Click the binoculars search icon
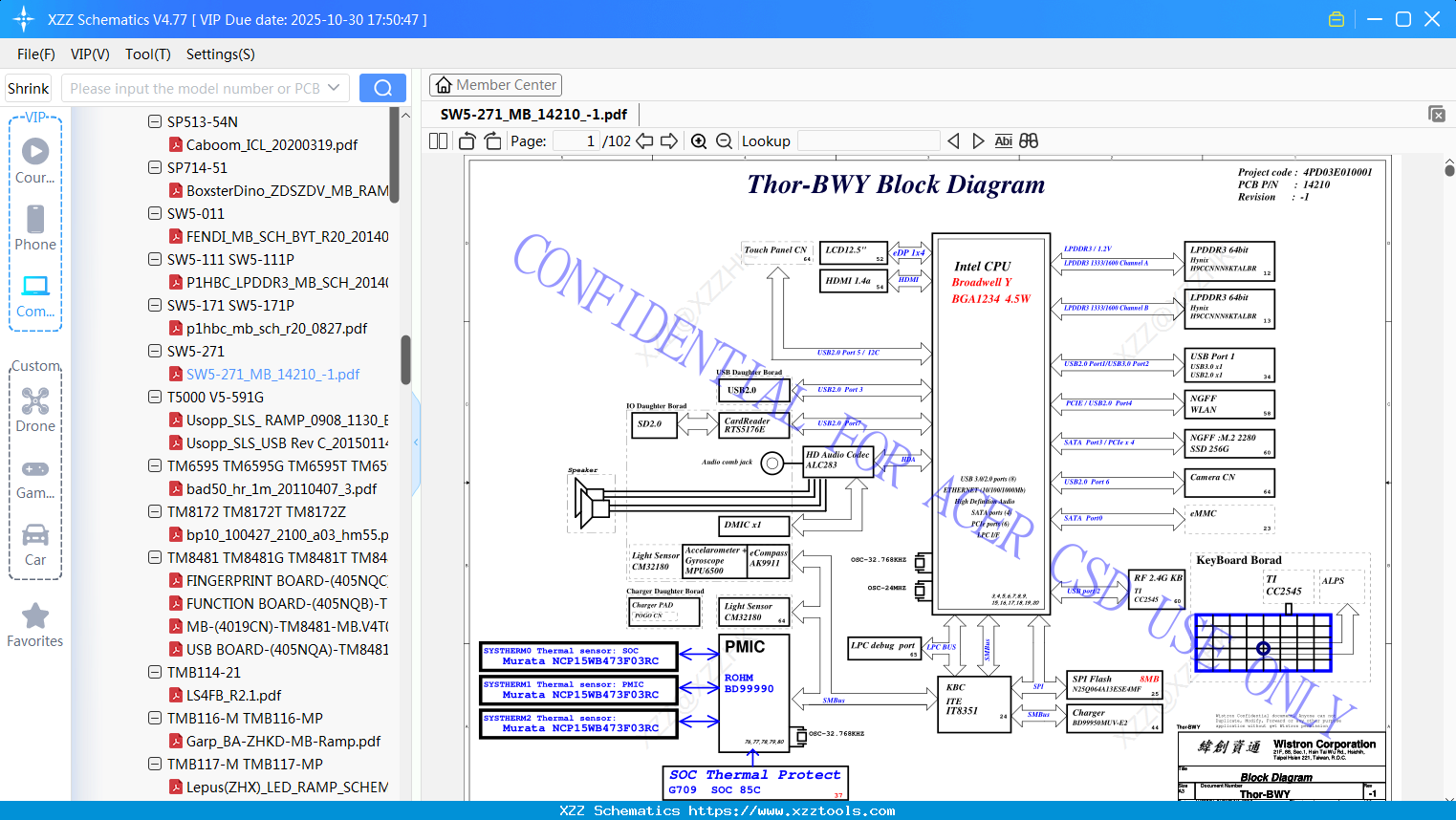This screenshot has width=1456, height=820. pos(1029,141)
